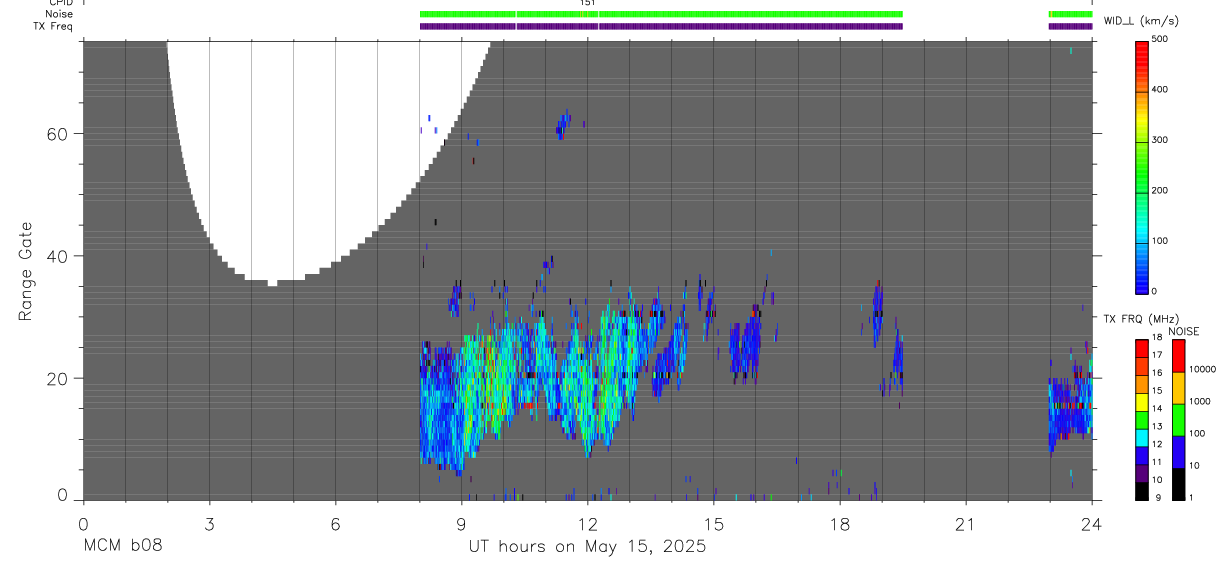Screen dimensions: 1228x567
Task: Click the 200 tick on width colorbar
Action: tap(1162, 190)
